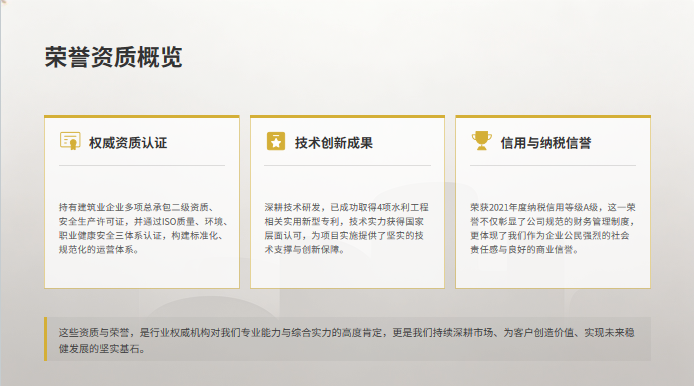Click the summary text starting 这些资质与荣誉
Viewport: 694px width, 386px height.
[347, 340]
